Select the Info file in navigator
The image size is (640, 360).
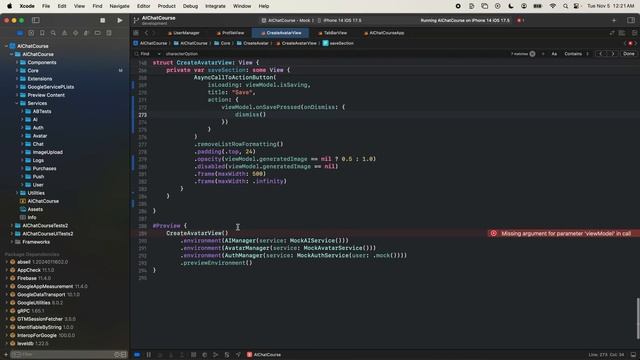(32, 218)
